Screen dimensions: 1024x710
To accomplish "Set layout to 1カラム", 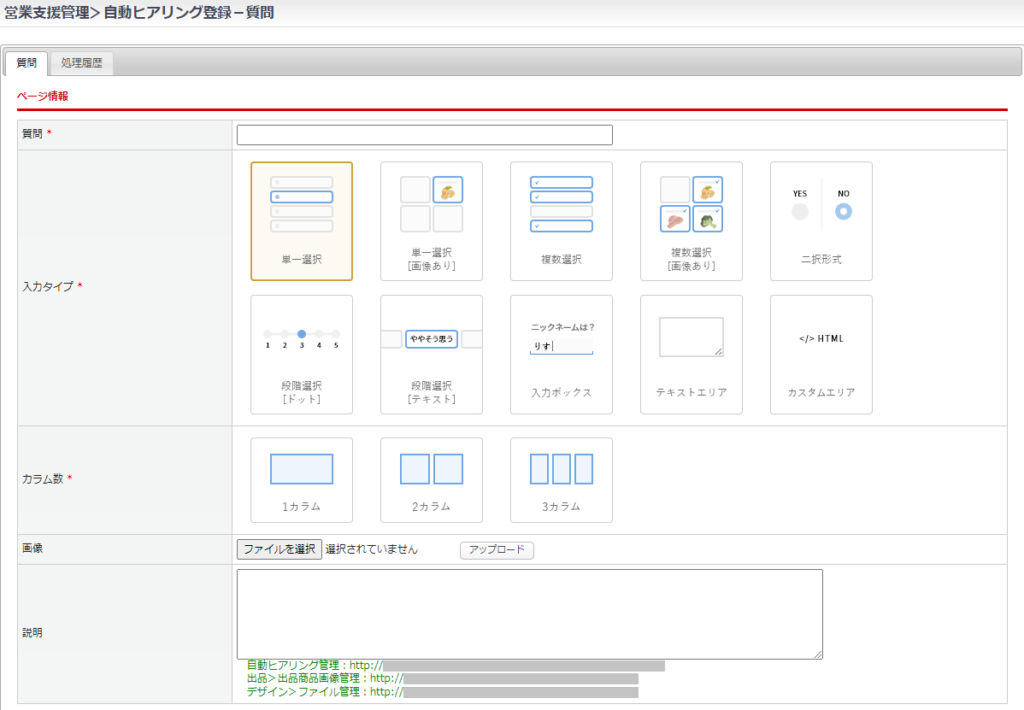I will [301, 480].
